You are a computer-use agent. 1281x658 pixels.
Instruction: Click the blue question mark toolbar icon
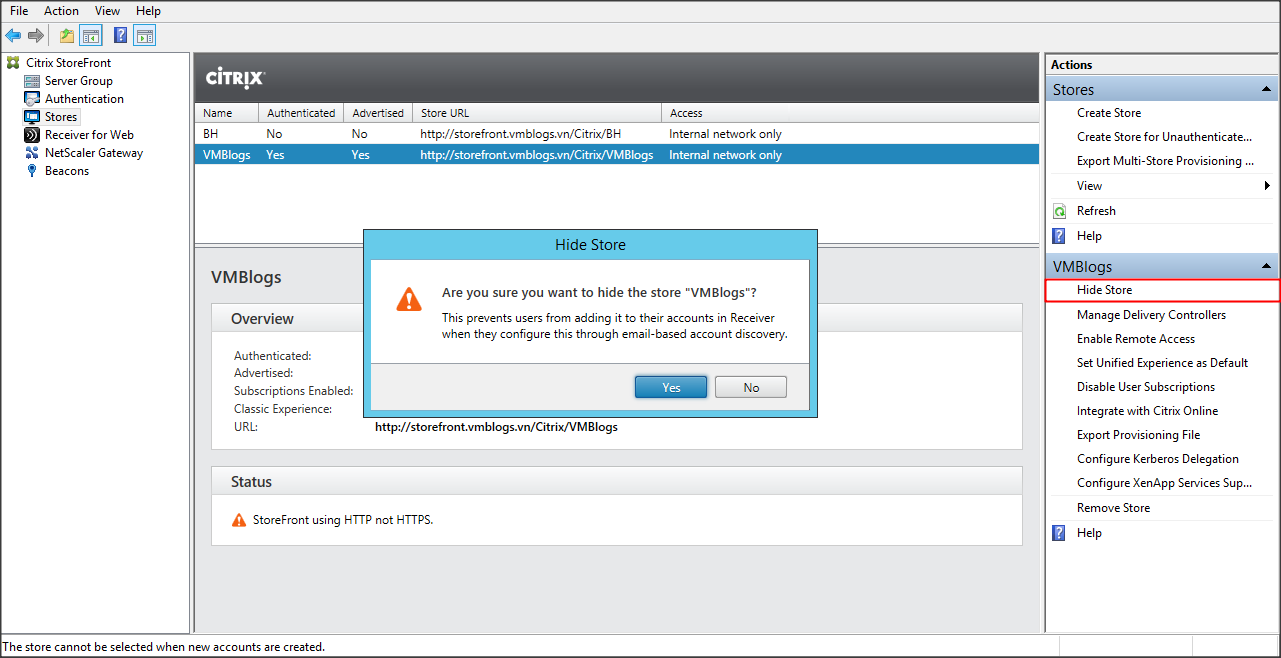tap(120, 36)
